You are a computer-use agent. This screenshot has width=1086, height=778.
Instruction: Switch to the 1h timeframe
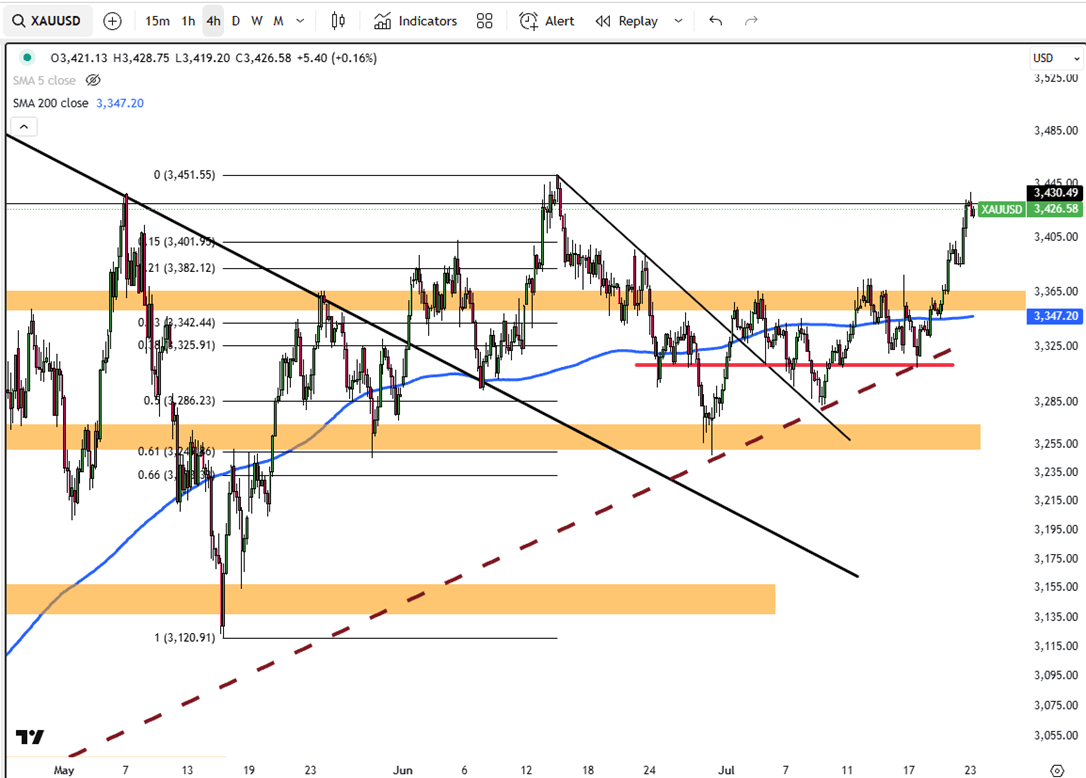(188, 21)
